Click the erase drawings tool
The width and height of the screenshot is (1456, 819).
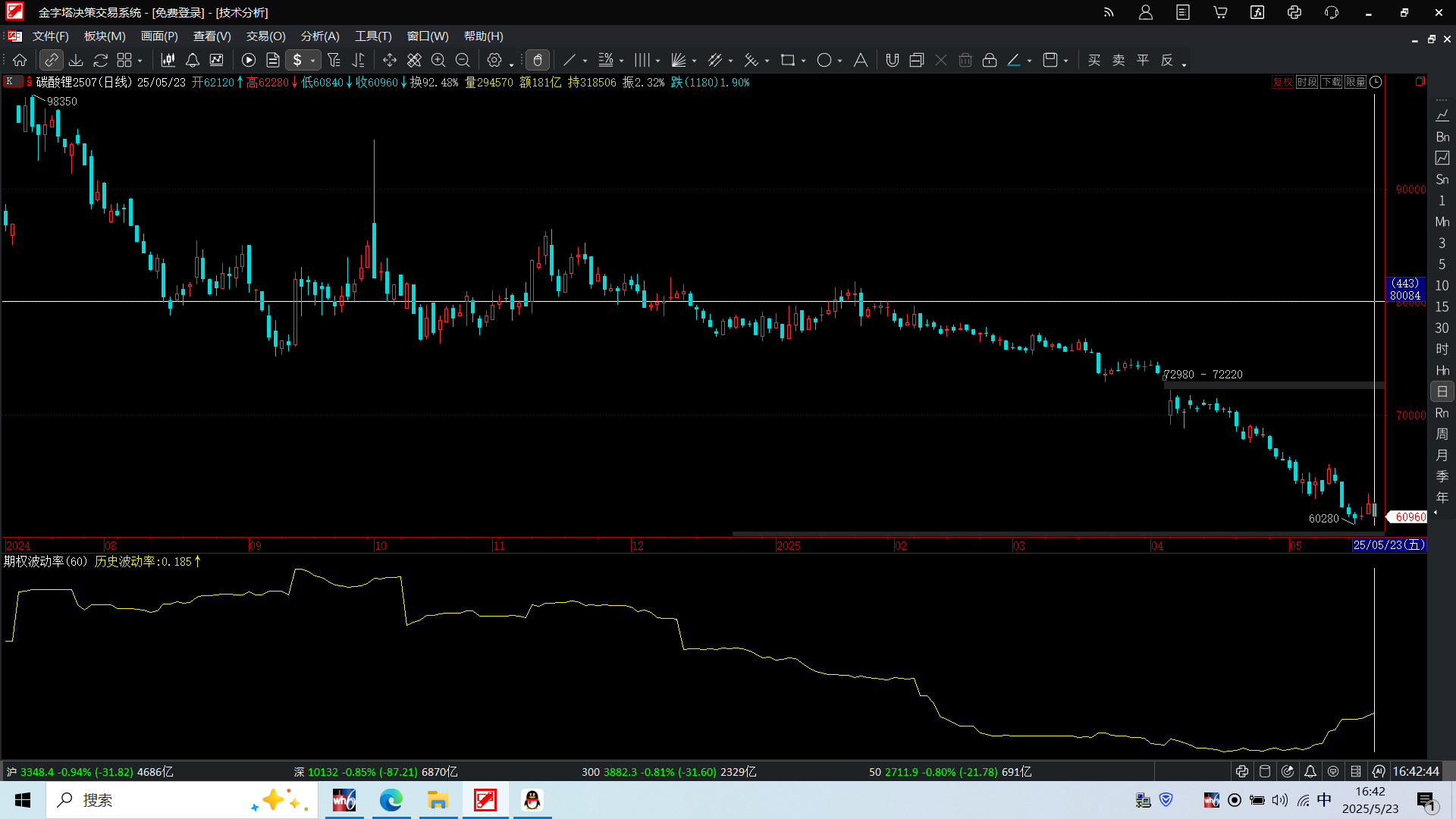[x=414, y=60]
